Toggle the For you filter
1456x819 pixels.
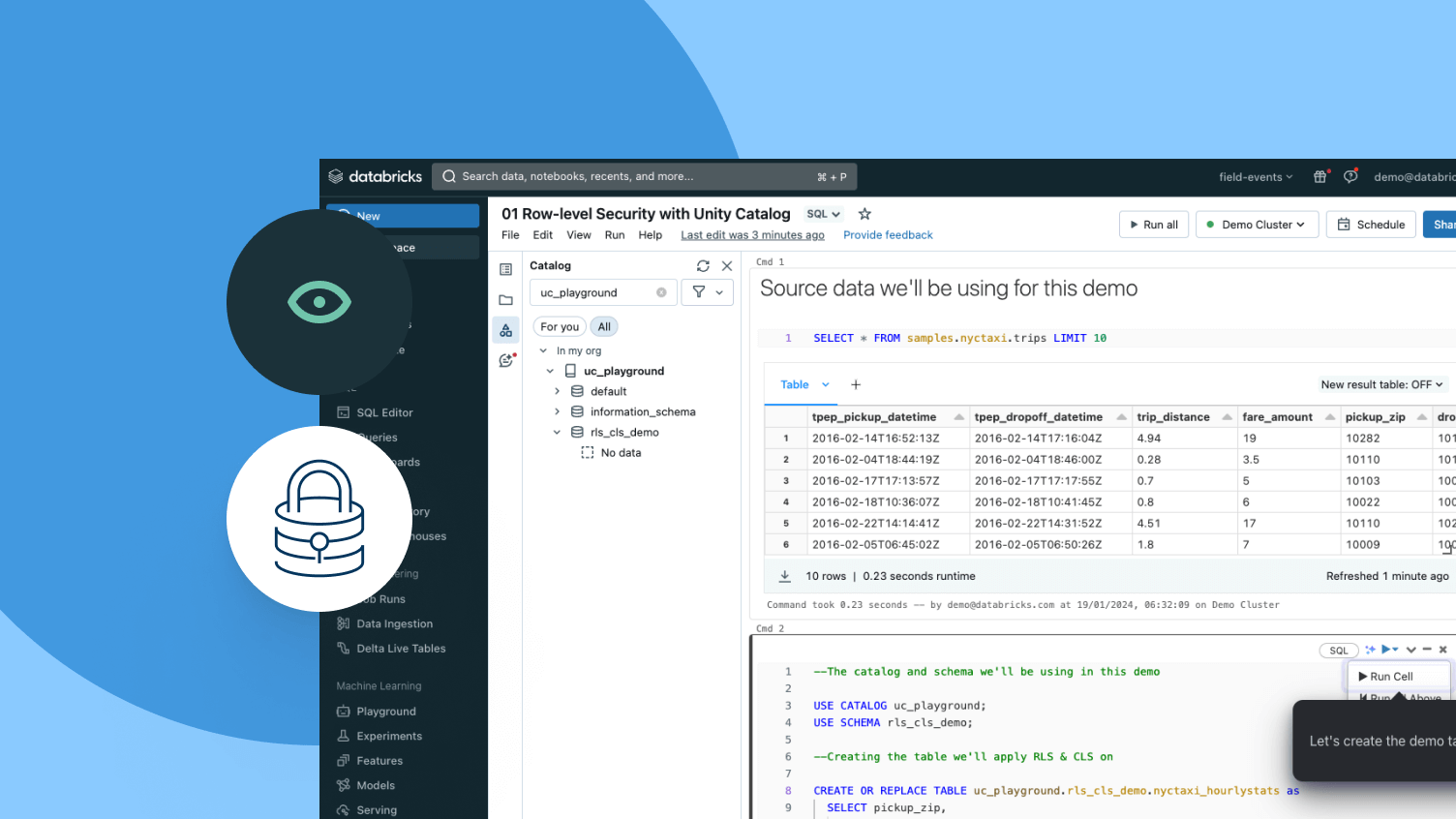point(560,327)
